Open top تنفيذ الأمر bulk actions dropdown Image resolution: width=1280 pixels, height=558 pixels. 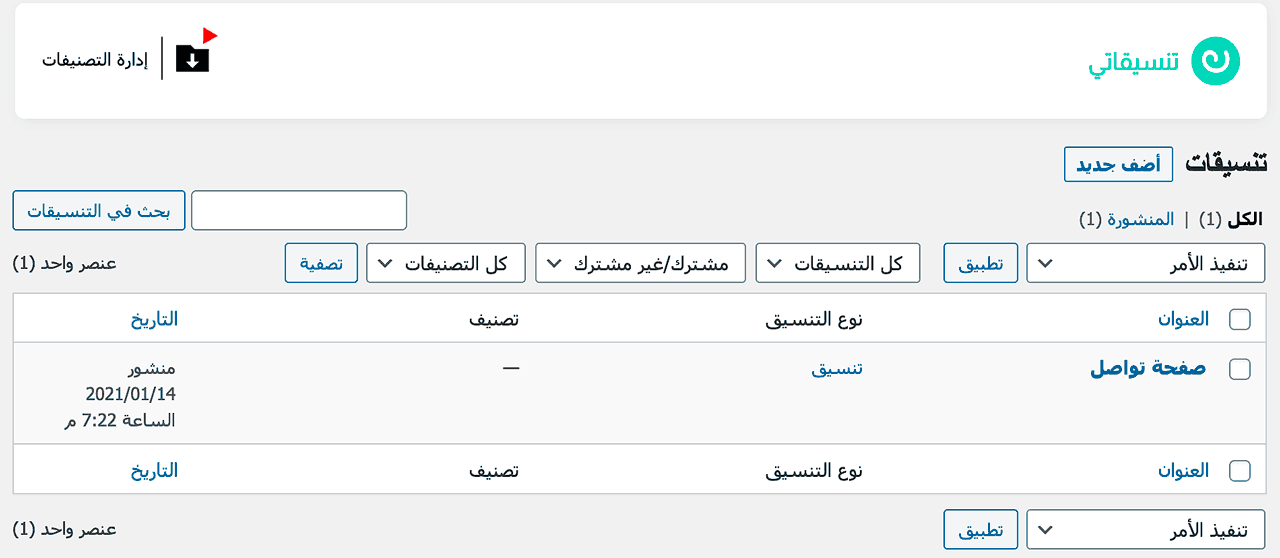tap(1145, 263)
